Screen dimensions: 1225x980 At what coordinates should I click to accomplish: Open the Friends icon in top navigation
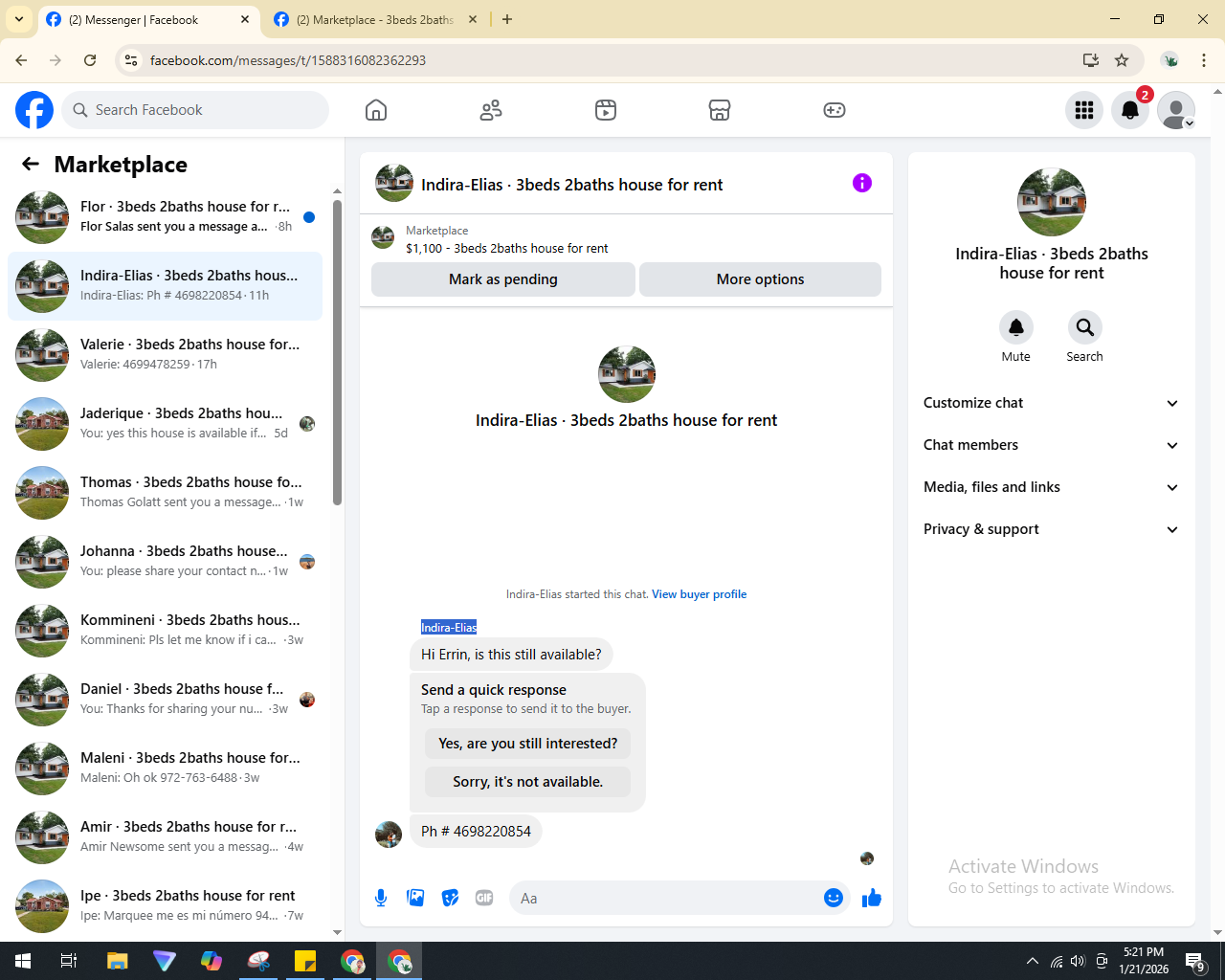click(x=491, y=110)
